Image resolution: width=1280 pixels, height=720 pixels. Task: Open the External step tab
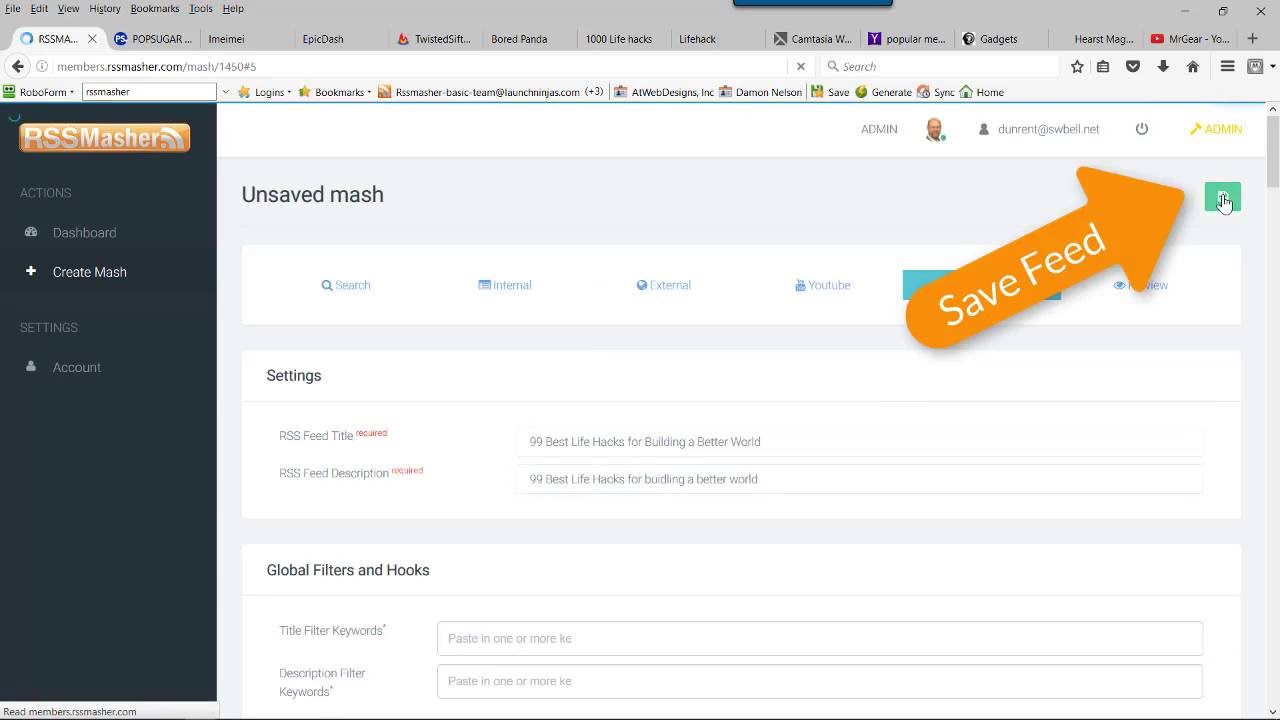pos(664,285)
